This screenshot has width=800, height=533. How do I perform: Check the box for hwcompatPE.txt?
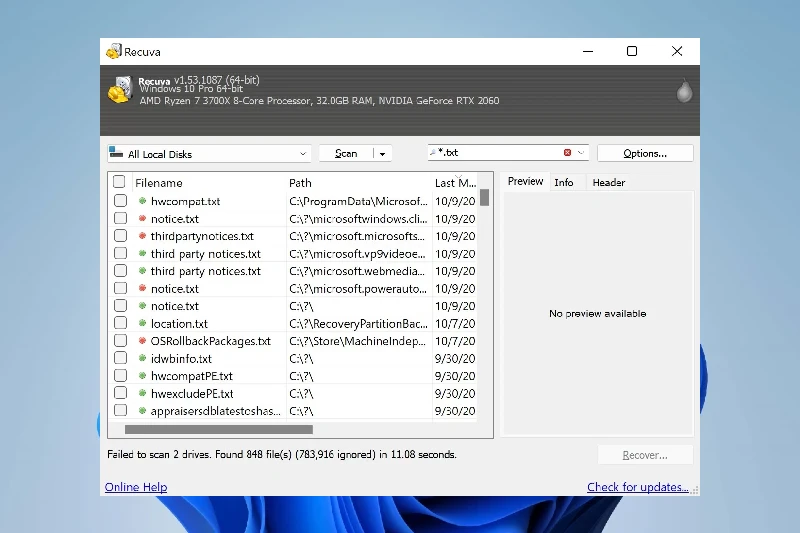pos(120,375)
